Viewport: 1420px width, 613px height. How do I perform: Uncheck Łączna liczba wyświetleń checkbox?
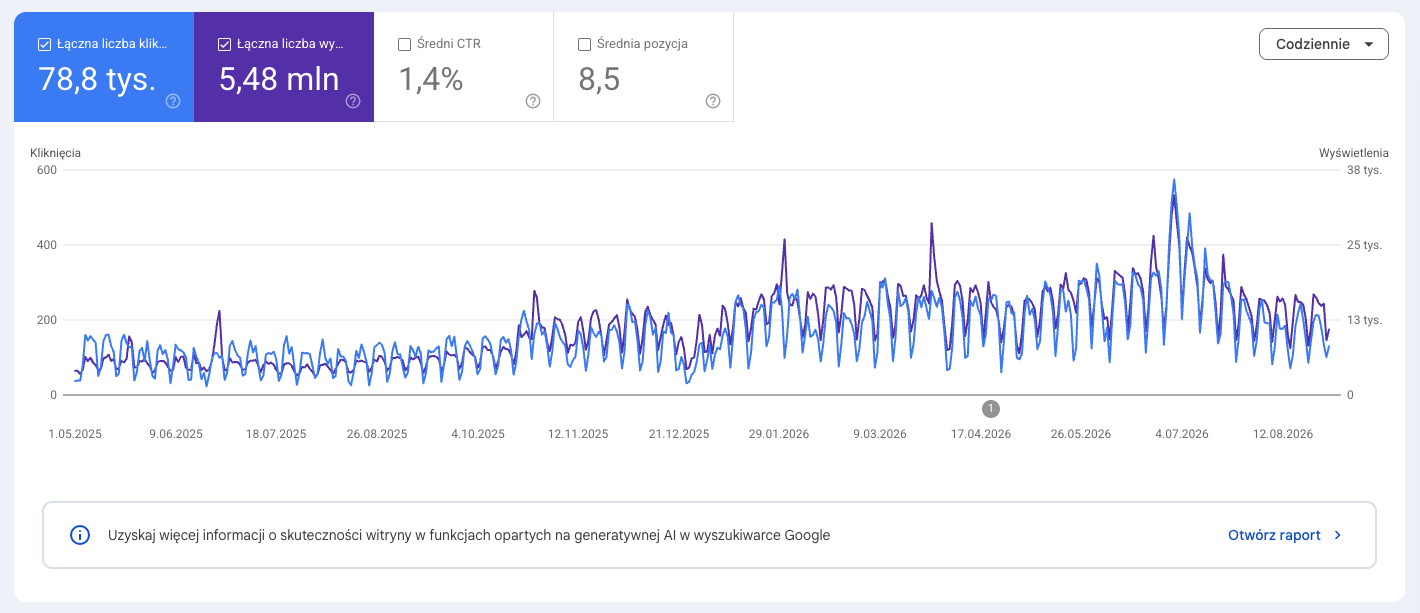click(224, 44)
